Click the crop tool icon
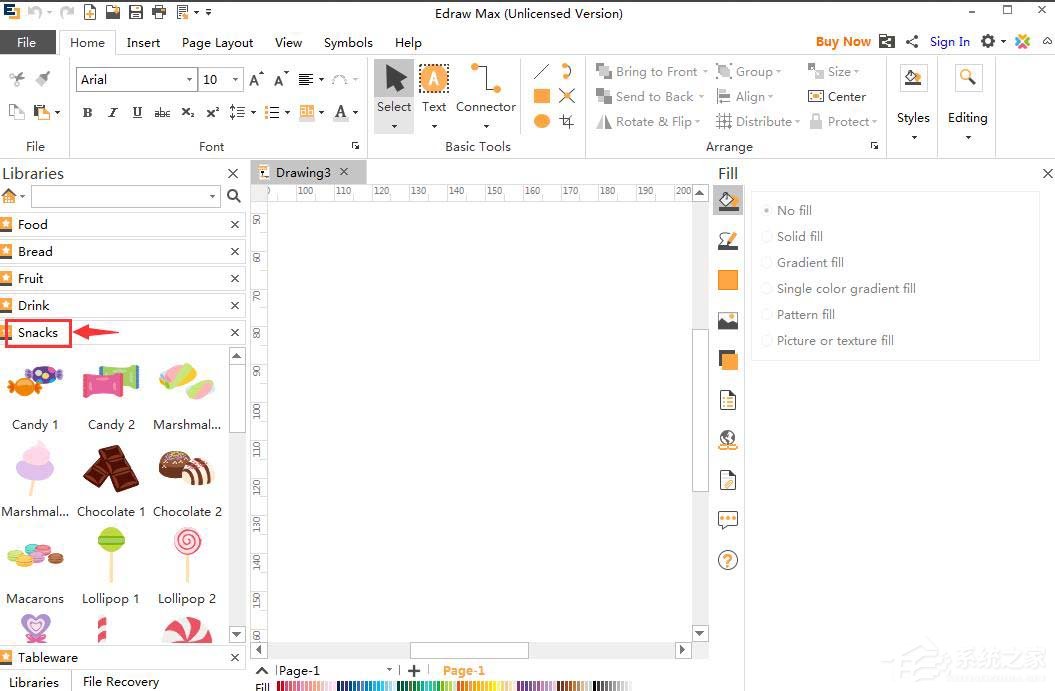1055x691 pixels. pos(567,121)
